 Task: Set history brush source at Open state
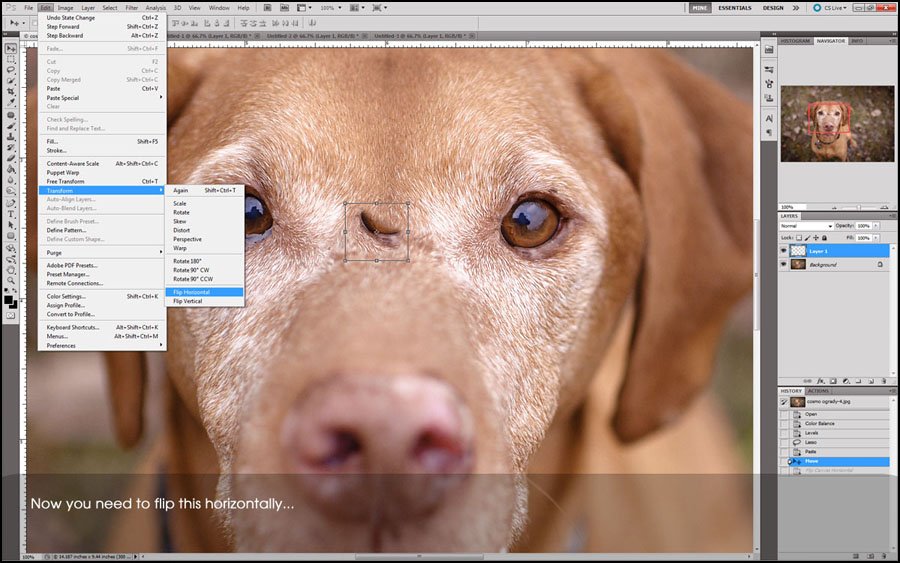(x=785, y=414)
